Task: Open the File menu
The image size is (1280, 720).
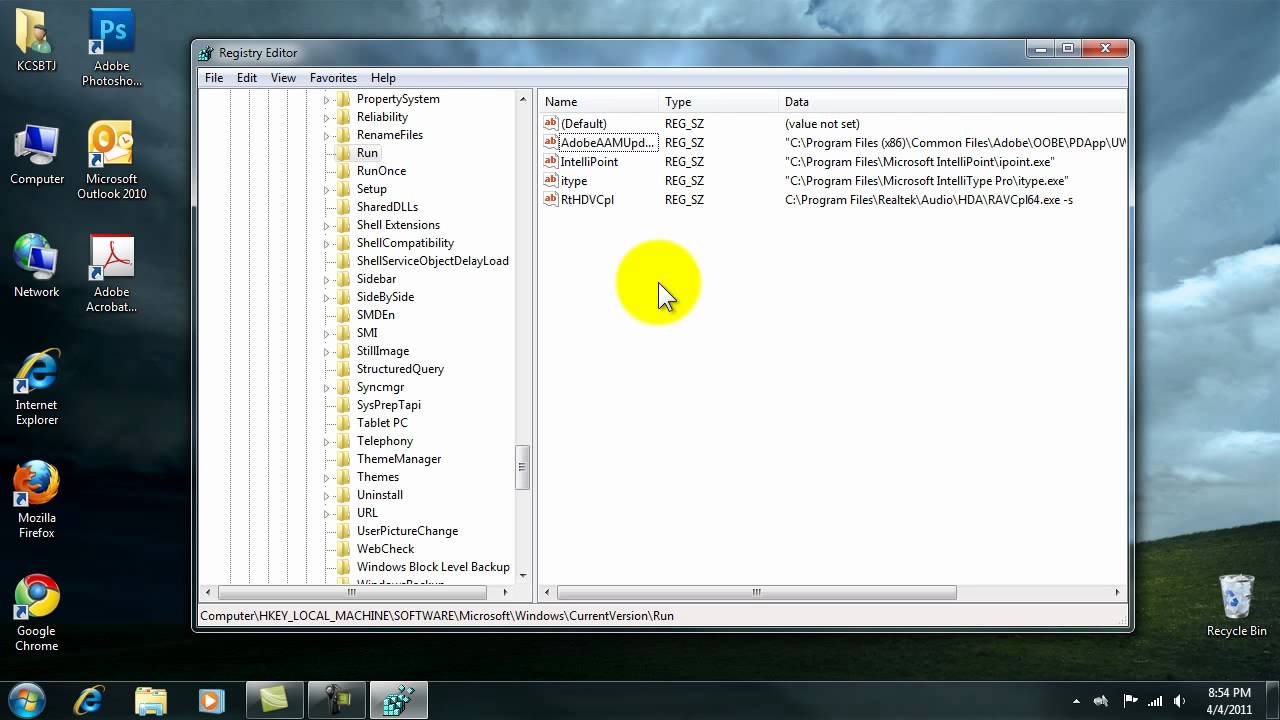Action: click(x=214, y=78)
